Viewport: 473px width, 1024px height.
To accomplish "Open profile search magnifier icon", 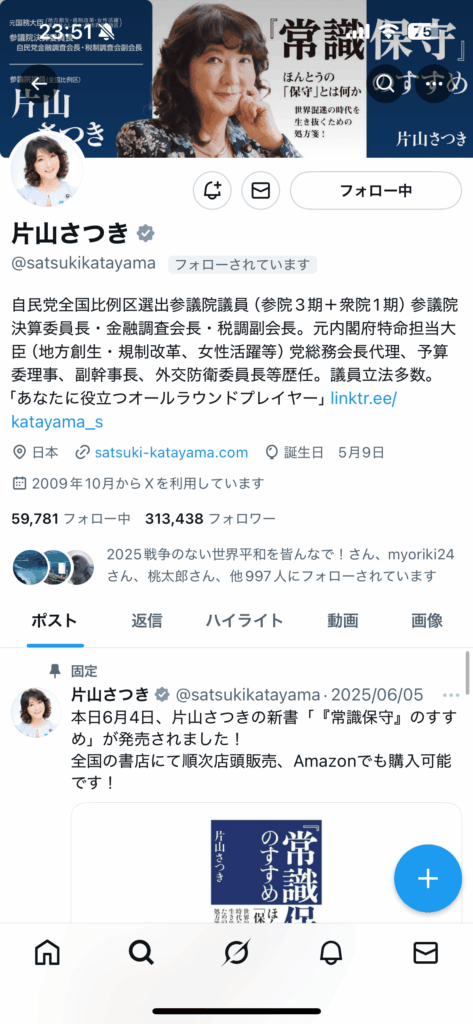I will [385, 84].
